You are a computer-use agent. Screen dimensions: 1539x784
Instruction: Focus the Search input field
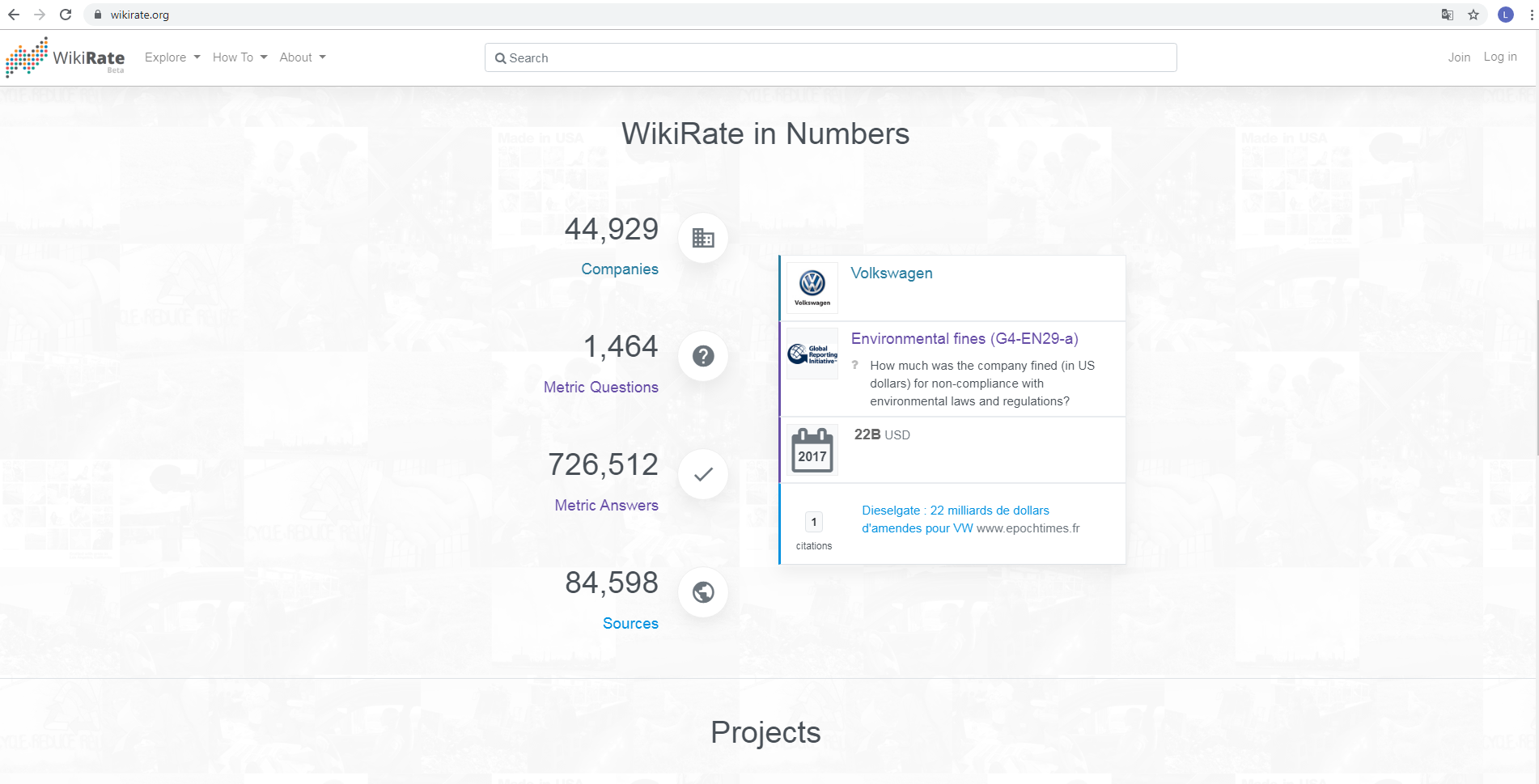[x=830, y=57]
